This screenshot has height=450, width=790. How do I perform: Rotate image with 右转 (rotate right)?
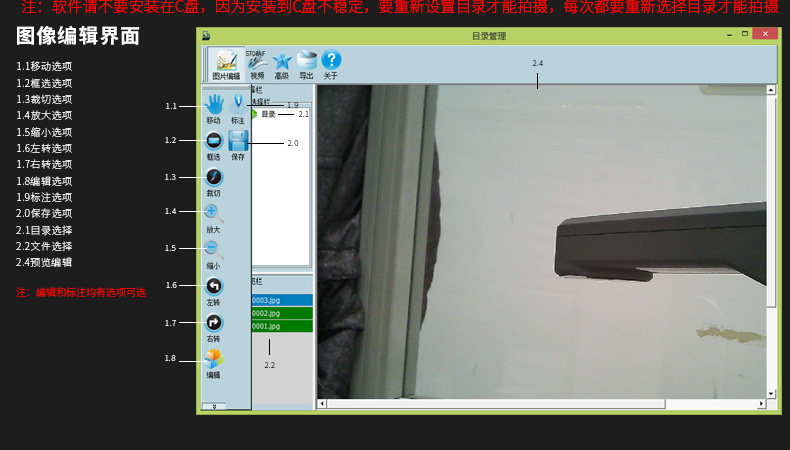click(x=214, y=328)
